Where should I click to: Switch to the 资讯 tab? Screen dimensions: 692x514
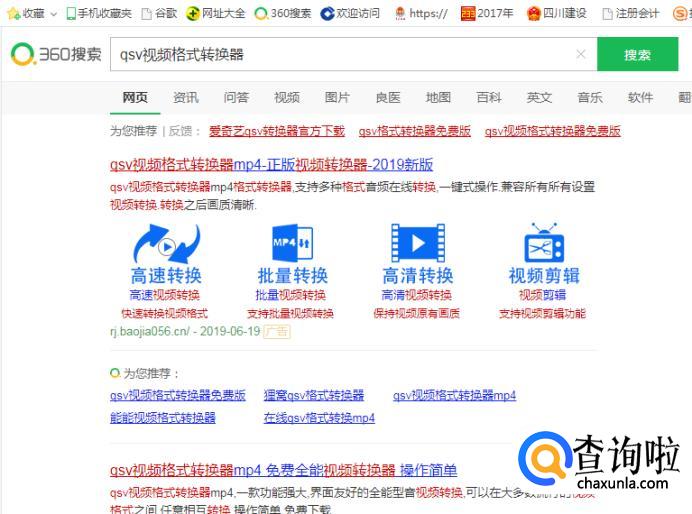[186, 97]
